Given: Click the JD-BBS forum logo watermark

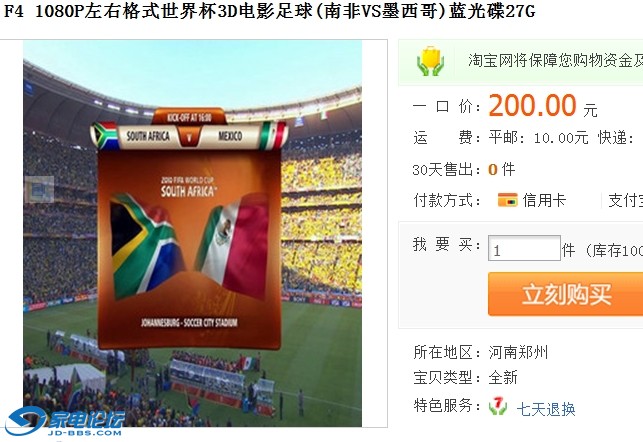Looking at the screenshot, I should pyautogui.click(x=64, y=421).
